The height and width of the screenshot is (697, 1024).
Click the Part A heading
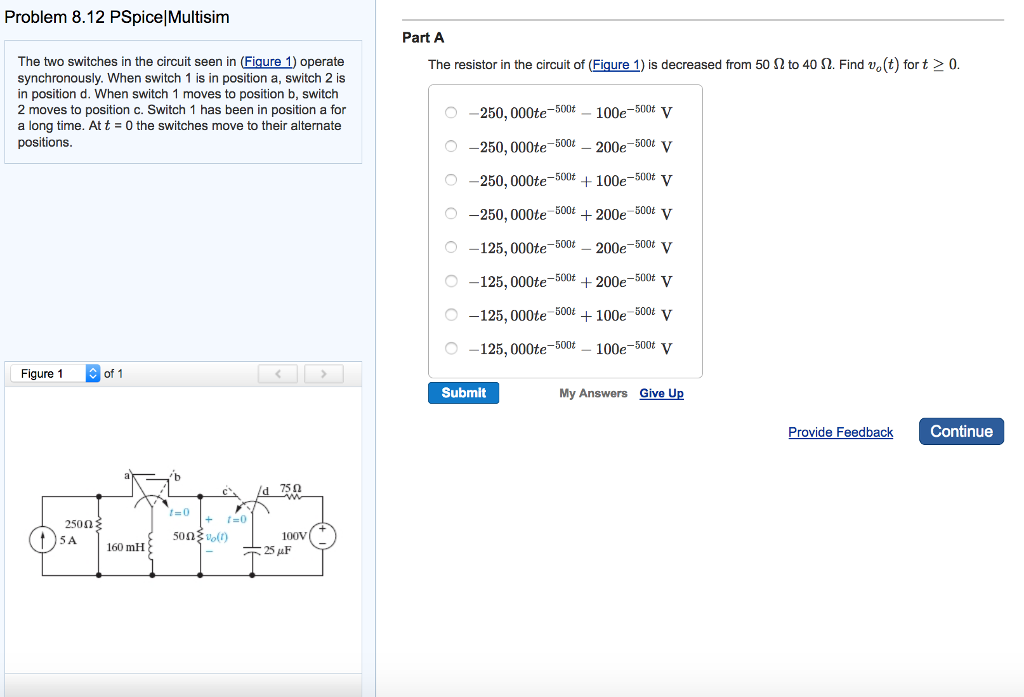click(x=423, y=38)
